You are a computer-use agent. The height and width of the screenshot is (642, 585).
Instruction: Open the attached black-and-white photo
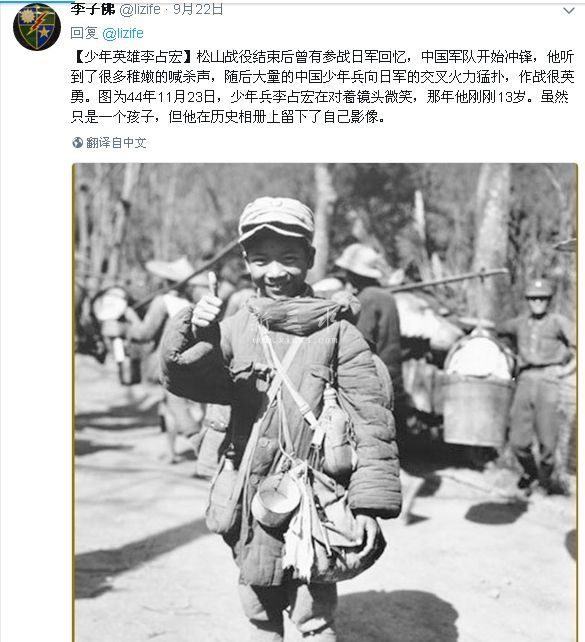point(325,402)
